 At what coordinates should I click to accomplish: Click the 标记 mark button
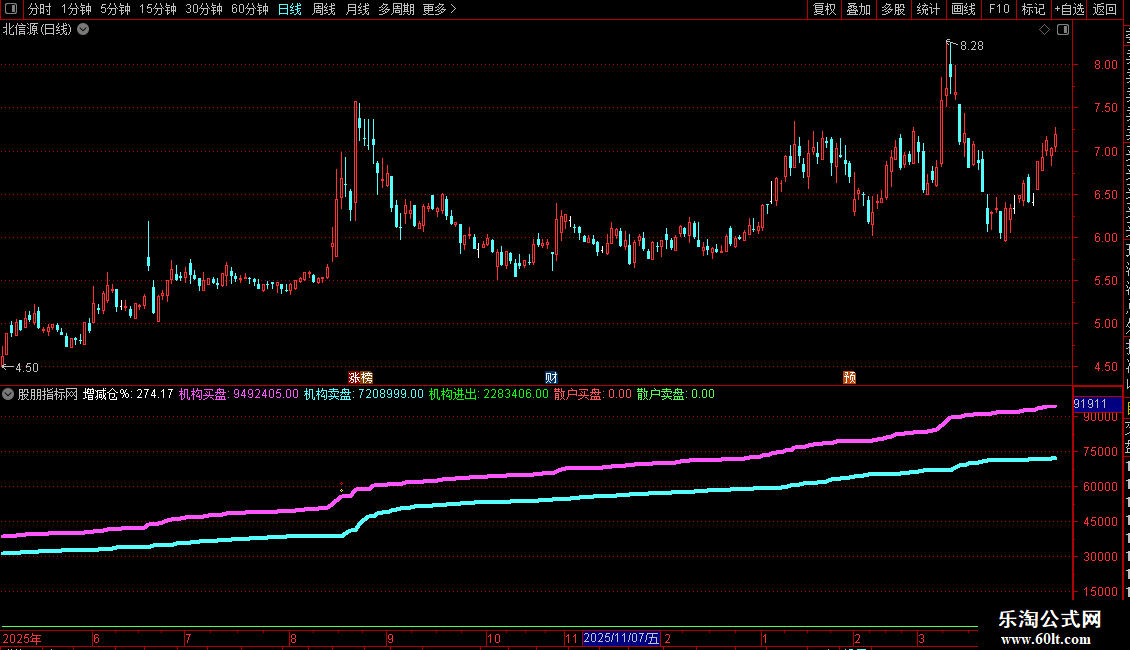pyautogui.click(x=1033, y=9)
